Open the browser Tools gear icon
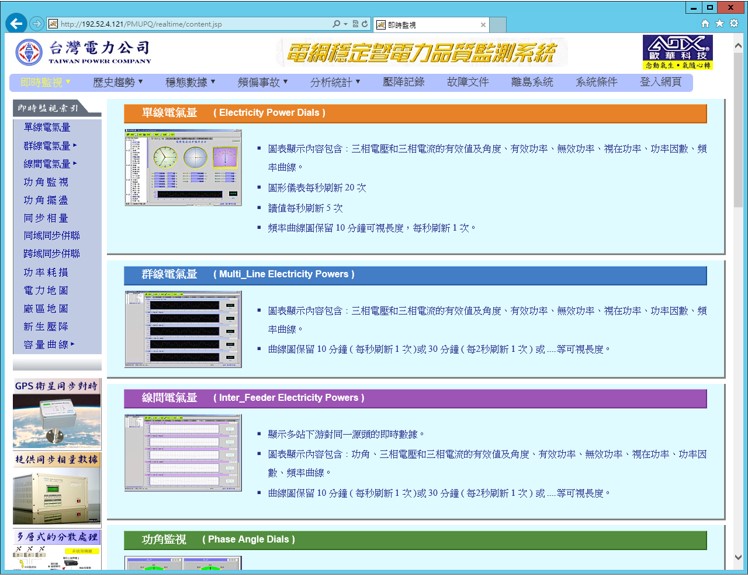Image resolution: width=748 pixels, height=575 pixels. pos(734,23)
